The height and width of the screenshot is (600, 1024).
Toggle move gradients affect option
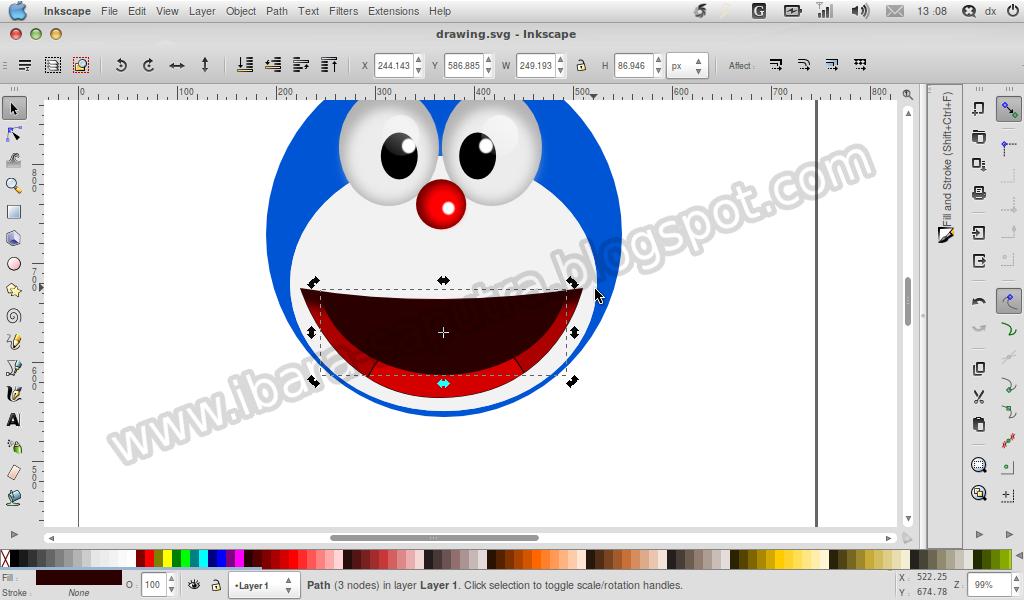coord(832,65)
